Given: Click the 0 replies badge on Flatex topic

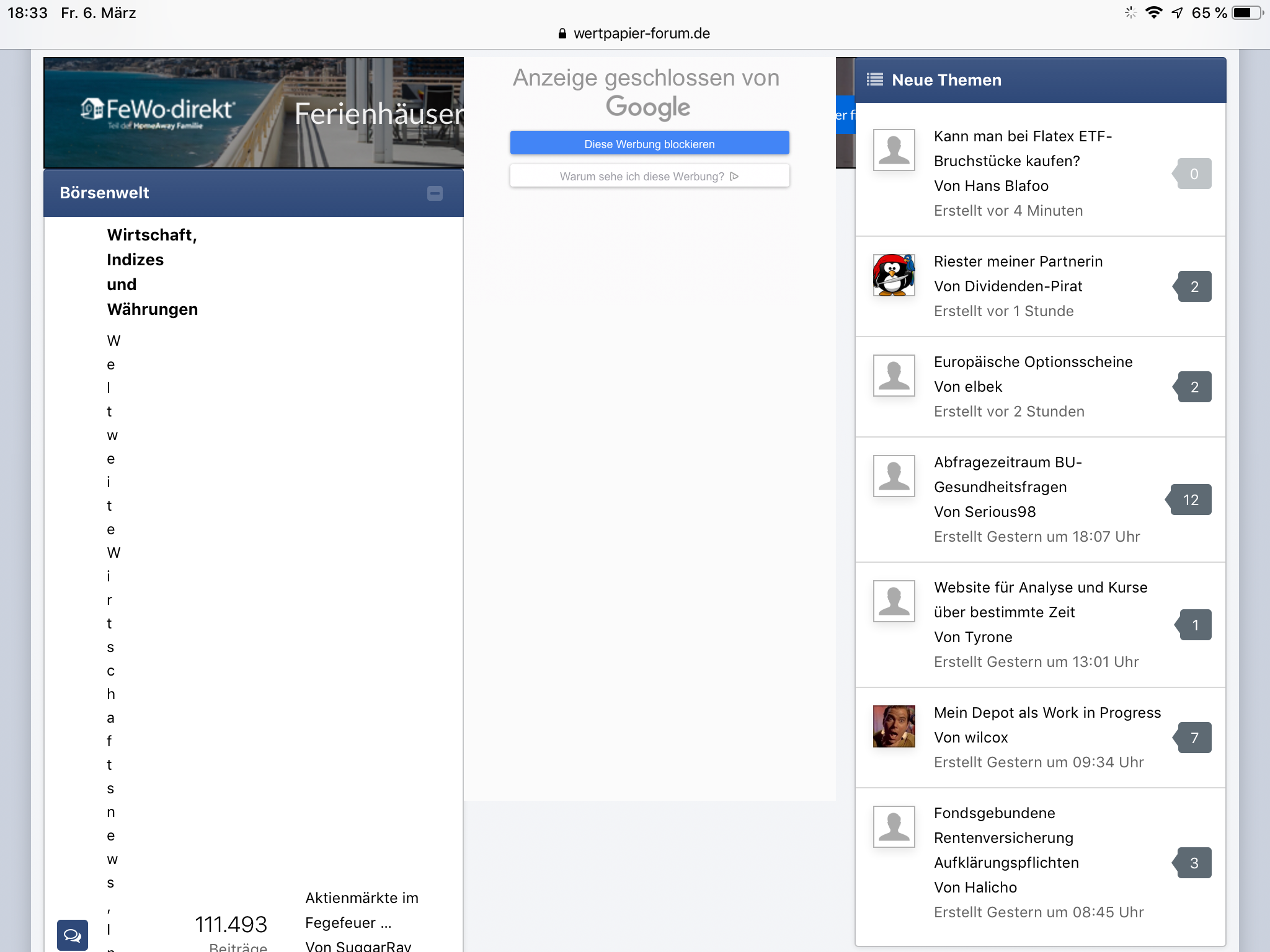Looking at the screenshot, I should (x=1194, y=174).
